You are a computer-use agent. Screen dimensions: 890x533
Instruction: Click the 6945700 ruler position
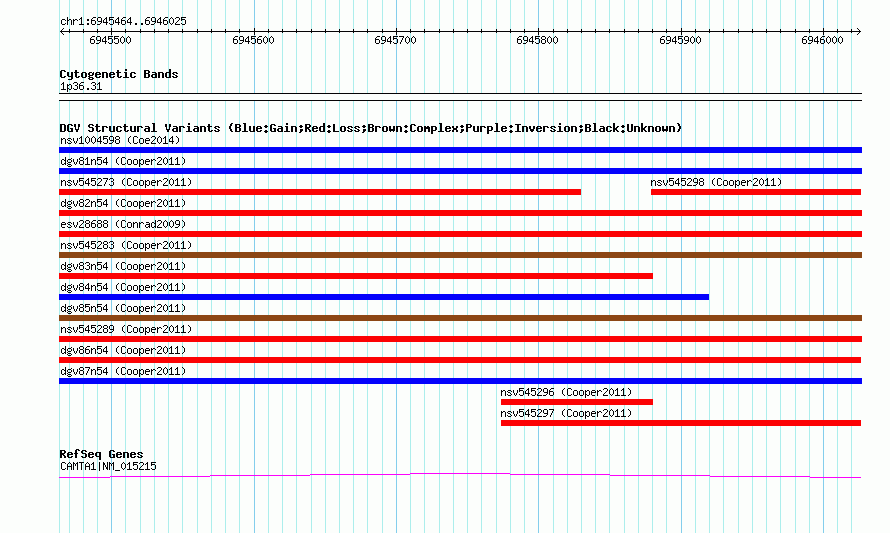(396, 40)
